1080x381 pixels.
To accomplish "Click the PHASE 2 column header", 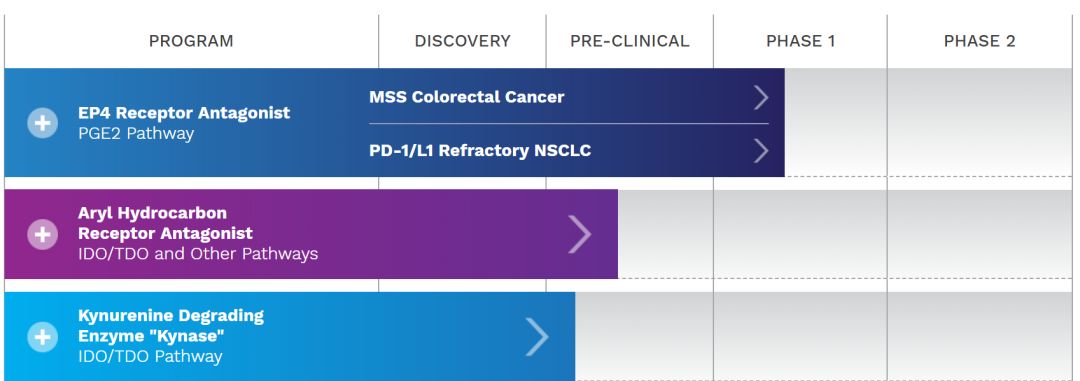I will click(979, 41).
